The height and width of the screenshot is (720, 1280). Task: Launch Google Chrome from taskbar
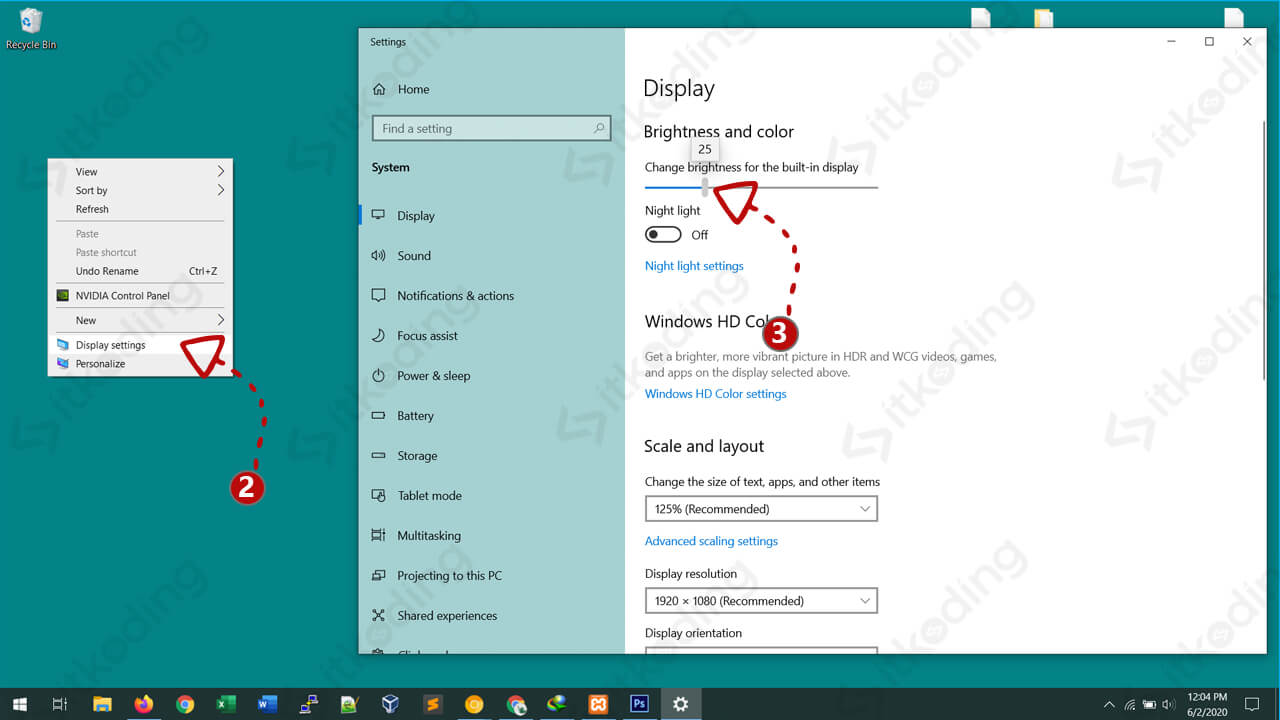pos(185,704)
